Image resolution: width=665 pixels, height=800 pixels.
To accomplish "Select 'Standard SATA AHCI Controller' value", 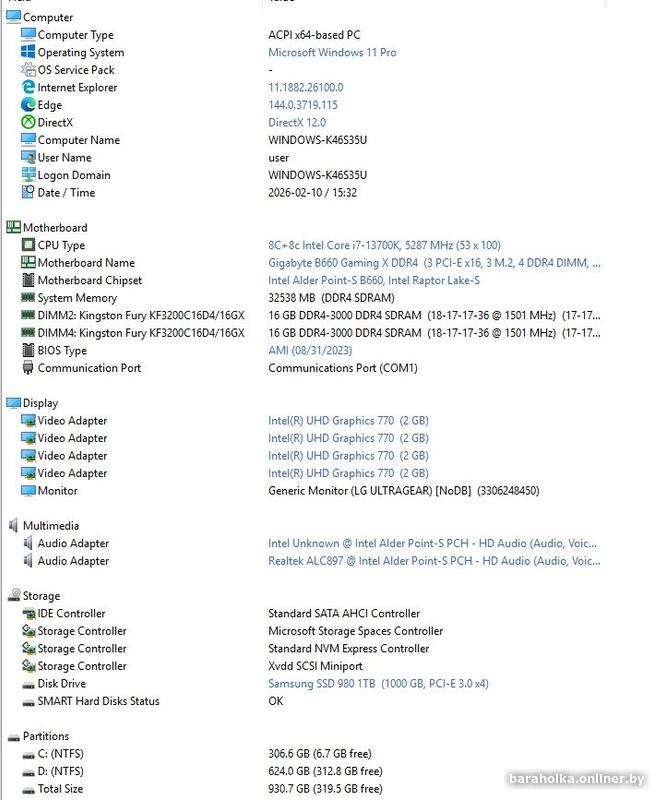I will 344,613.
